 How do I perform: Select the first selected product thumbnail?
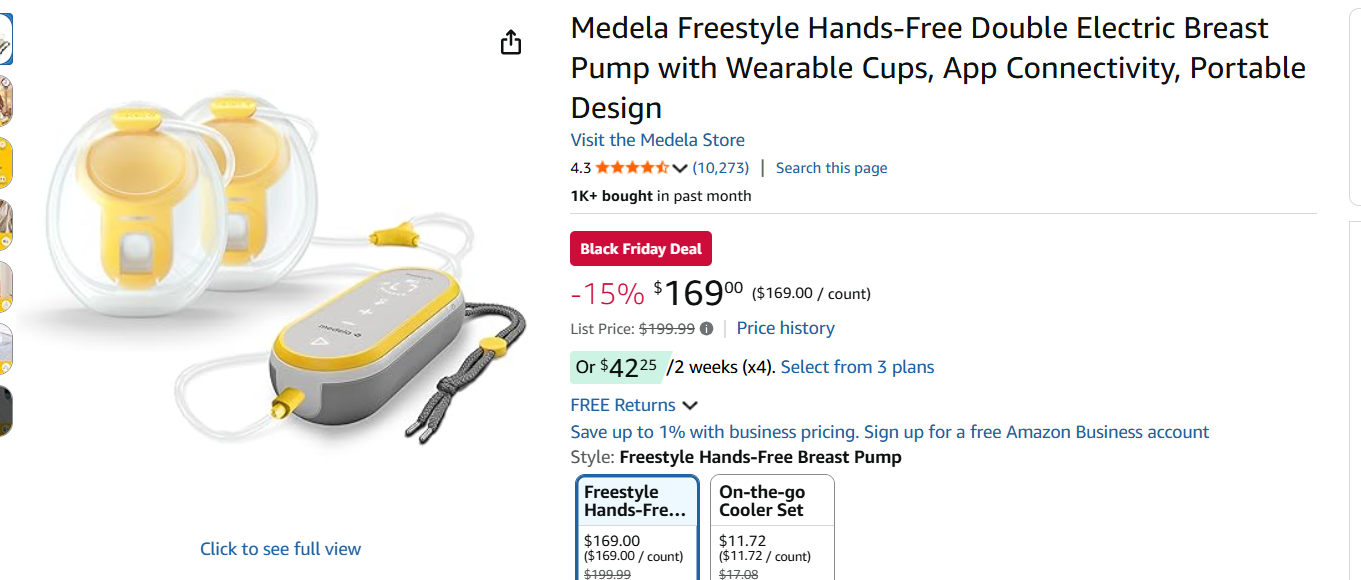(5, 39)
